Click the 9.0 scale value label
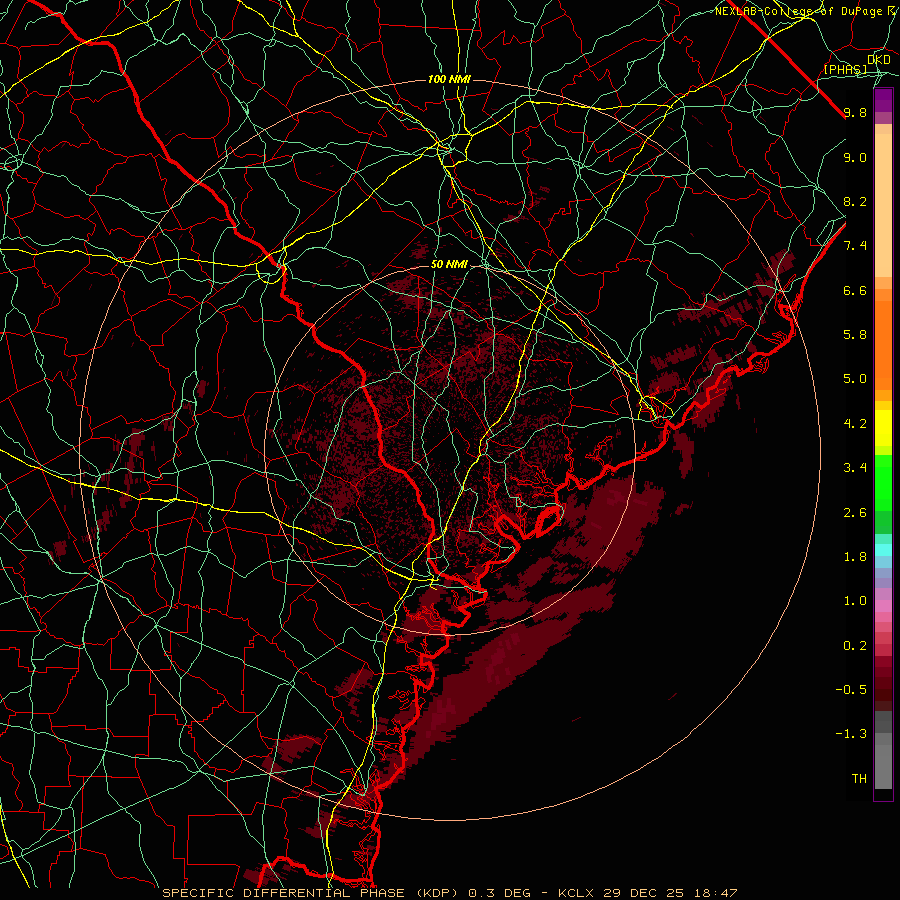 (x=855, y=157)
